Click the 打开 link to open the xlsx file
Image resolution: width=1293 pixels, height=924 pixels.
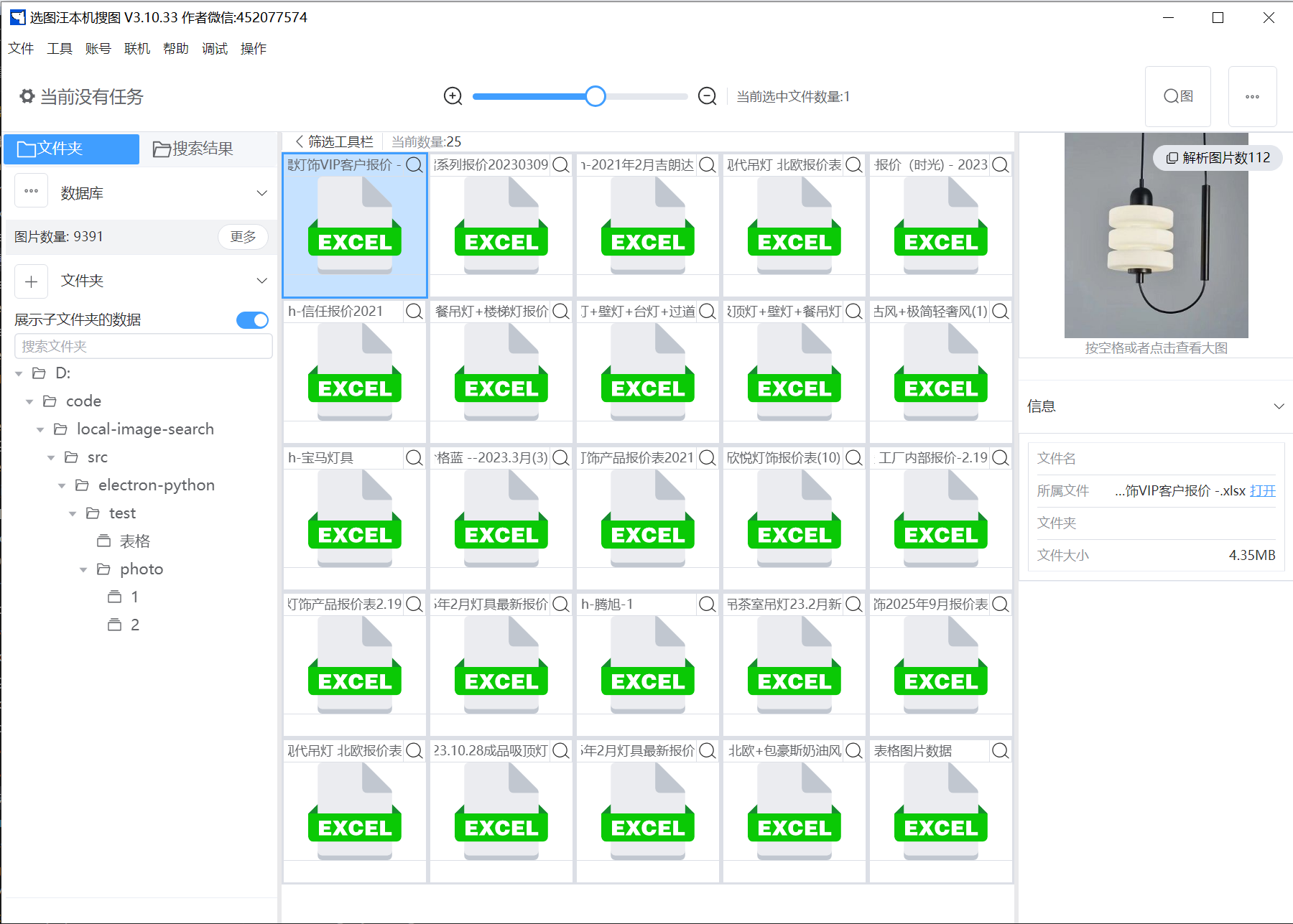point(1263,490)
